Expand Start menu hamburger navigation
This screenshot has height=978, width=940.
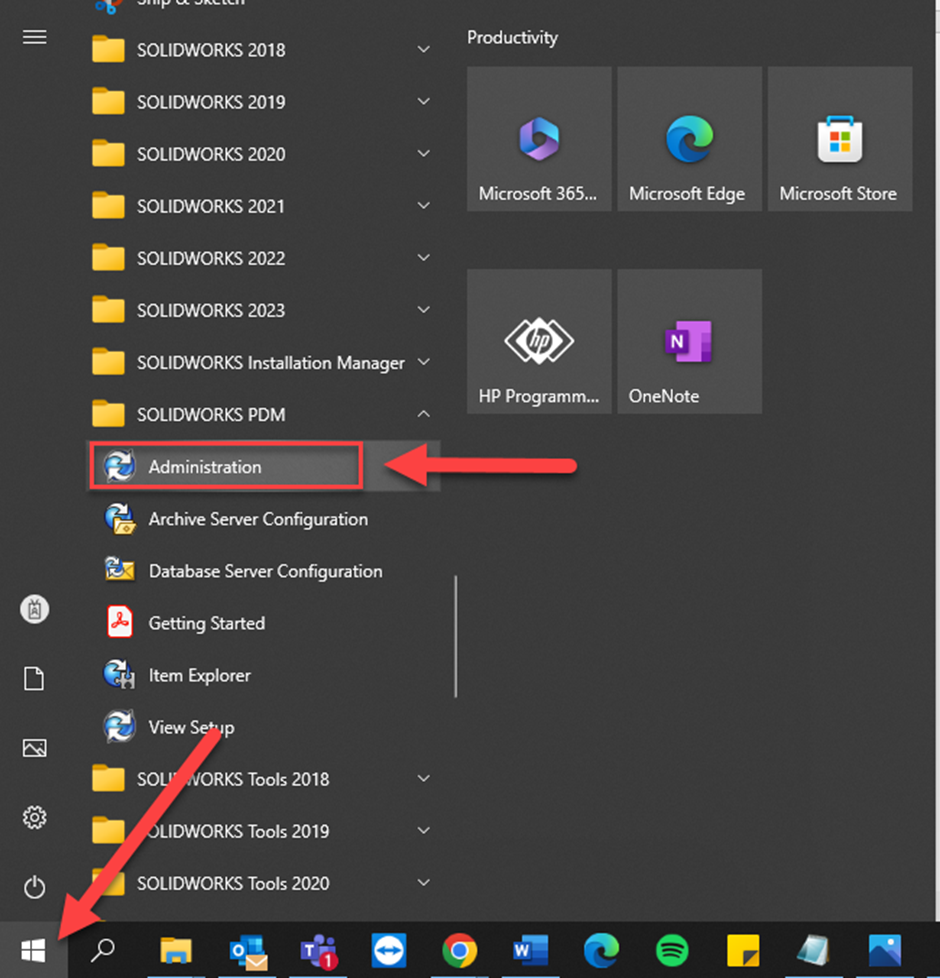click(34, 37)
